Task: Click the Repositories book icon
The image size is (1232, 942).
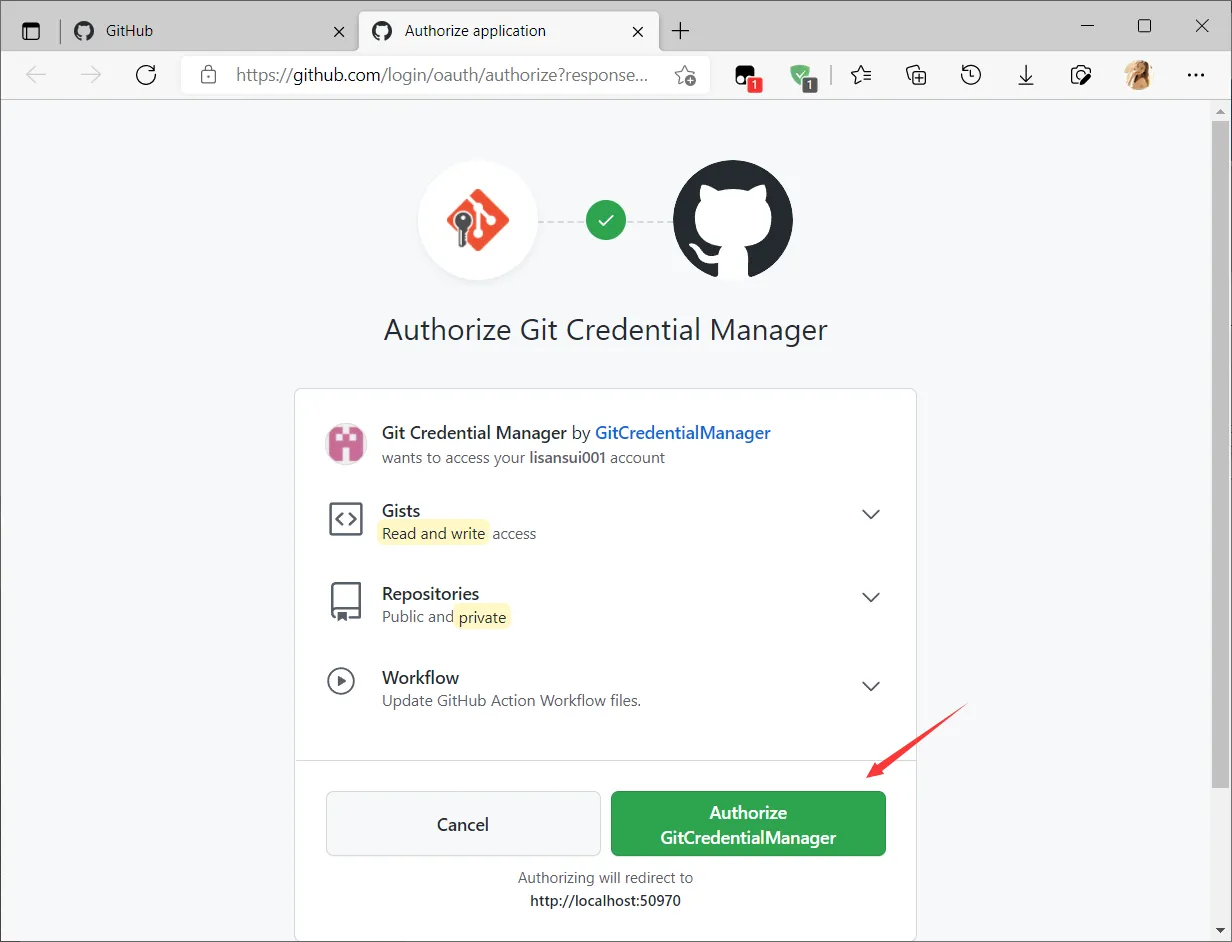Action: pyautogui.click(x=346, y=602)
